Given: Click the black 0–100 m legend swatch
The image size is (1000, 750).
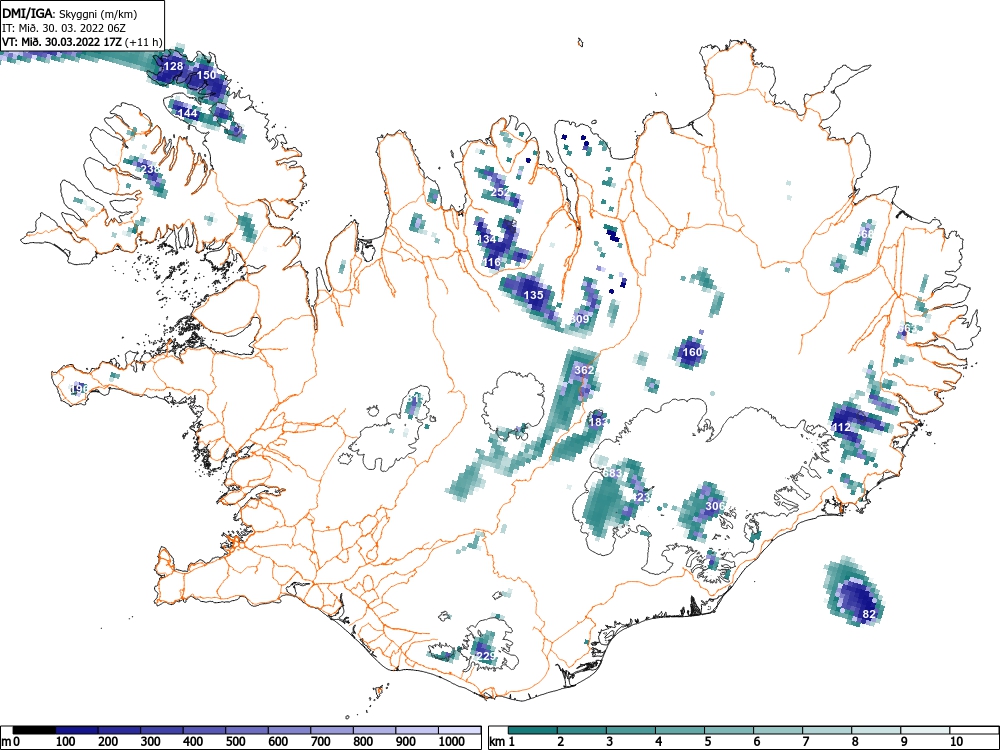Looking at the screenshot, I should pyautogui.click(x=34, y=730).
